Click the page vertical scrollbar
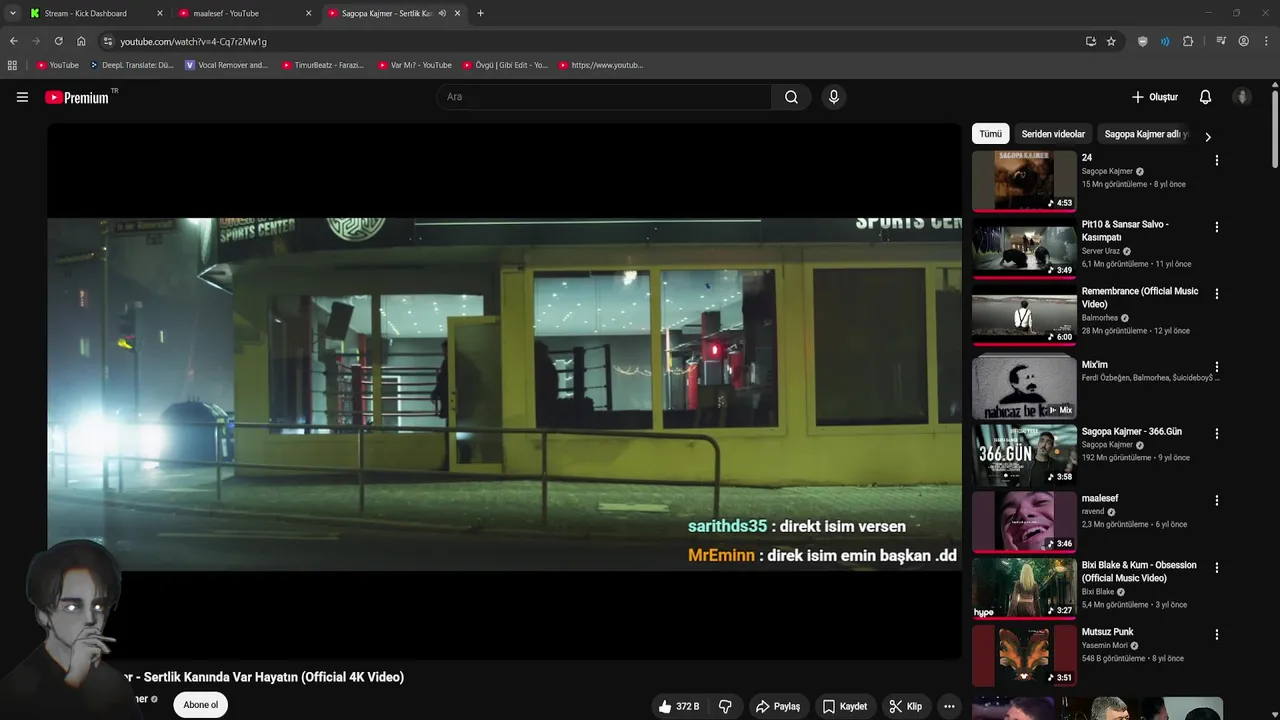 point(1275,130)
